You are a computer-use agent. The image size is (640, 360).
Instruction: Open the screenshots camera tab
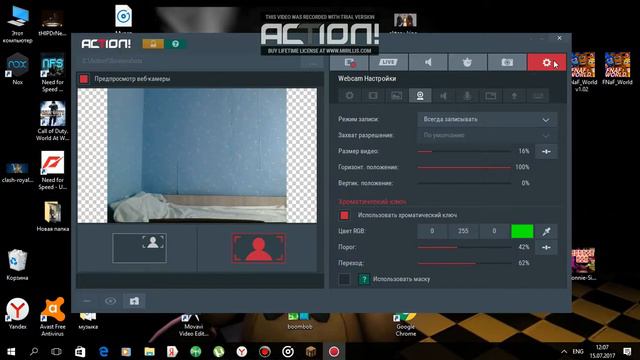click(507, 62)
